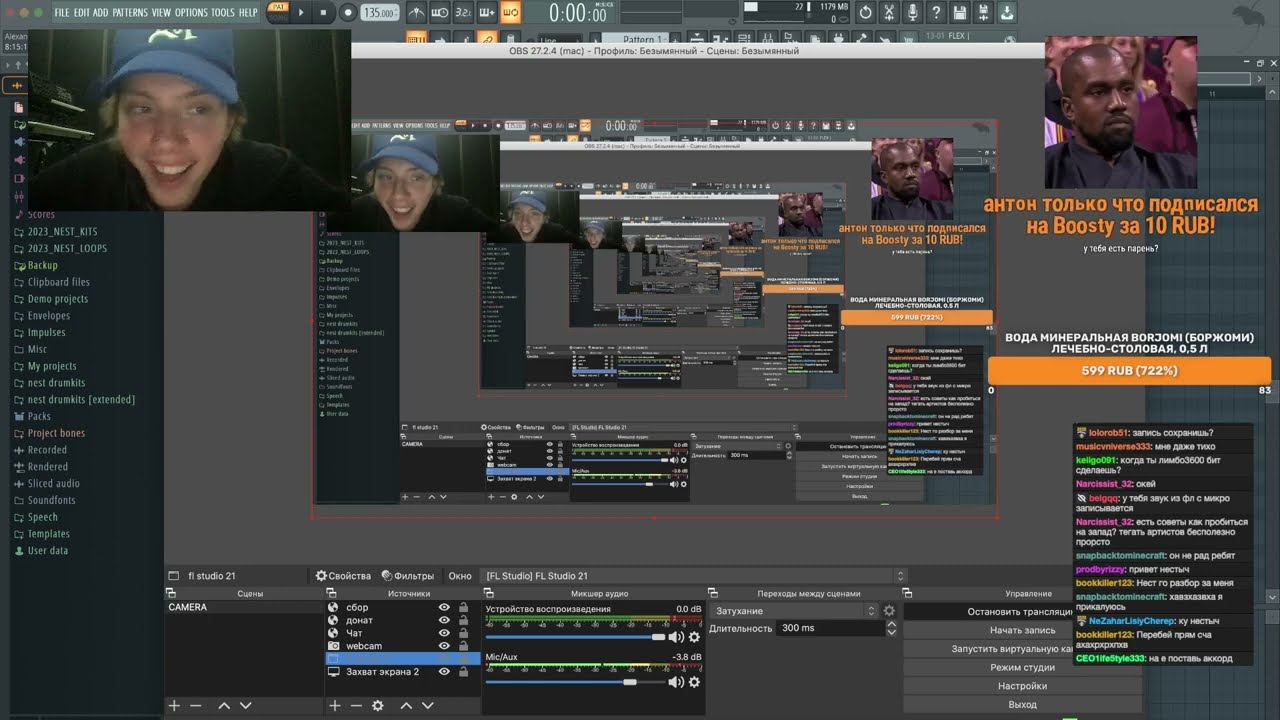
Task: Add a new scene with plus icon
Action: (174, 705)
